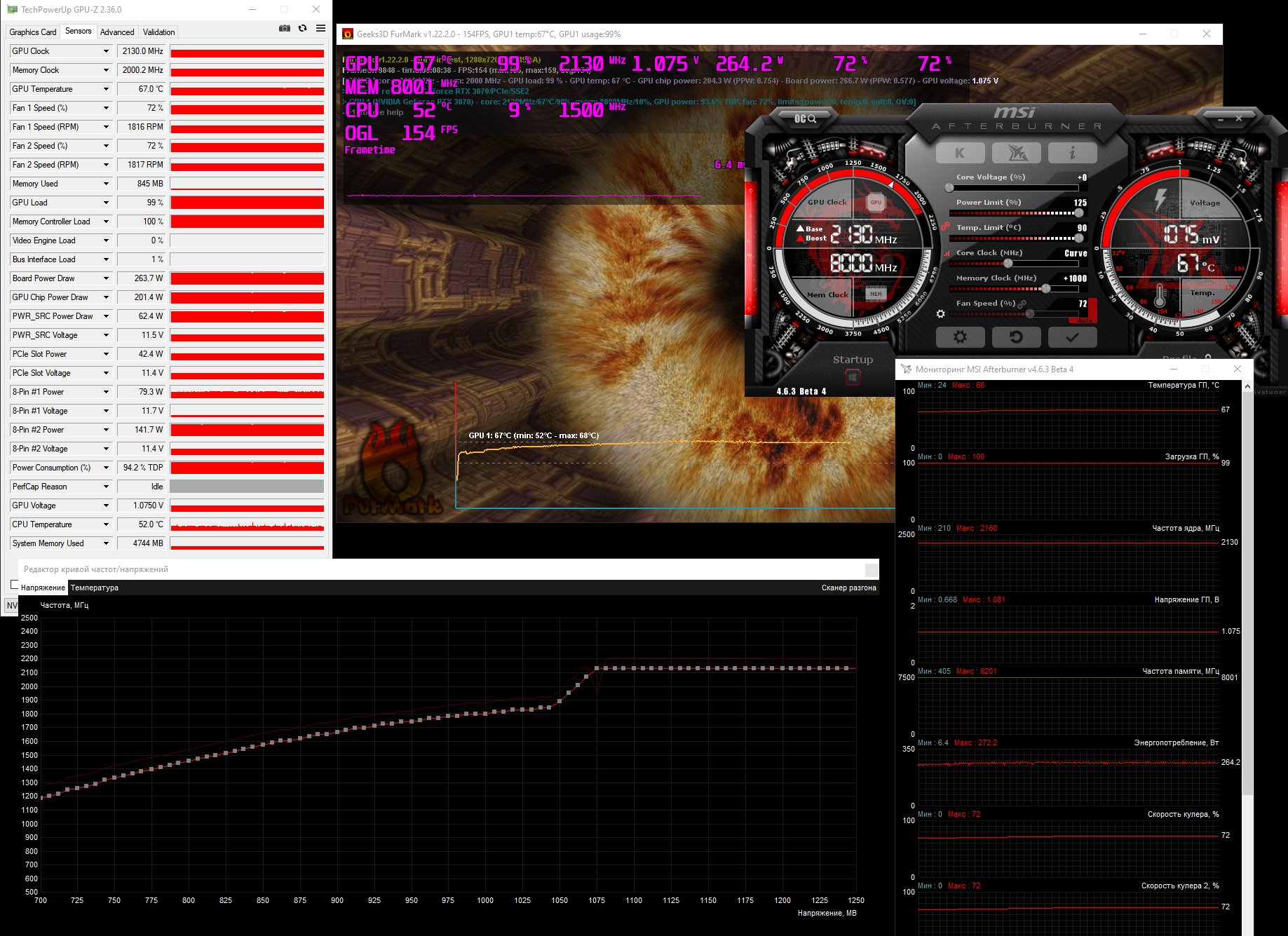Click the Memory Clock slider handle
Image resolution: width=1288 pixels, height=936 pixels.
tap(1046, 289)
